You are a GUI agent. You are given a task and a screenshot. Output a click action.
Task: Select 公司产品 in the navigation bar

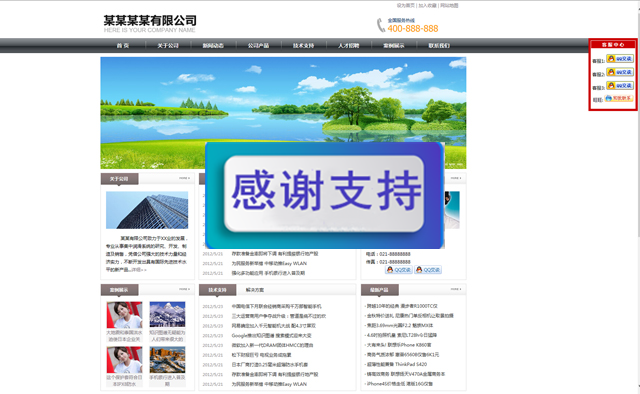coord(258,46)
